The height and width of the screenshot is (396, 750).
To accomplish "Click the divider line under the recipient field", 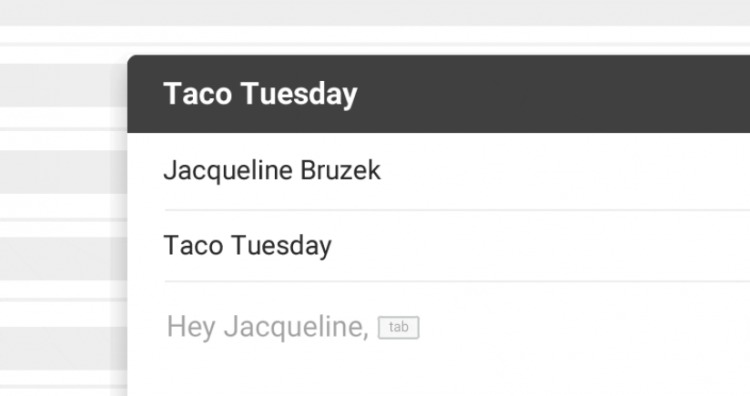I will [x=457, y=209].
